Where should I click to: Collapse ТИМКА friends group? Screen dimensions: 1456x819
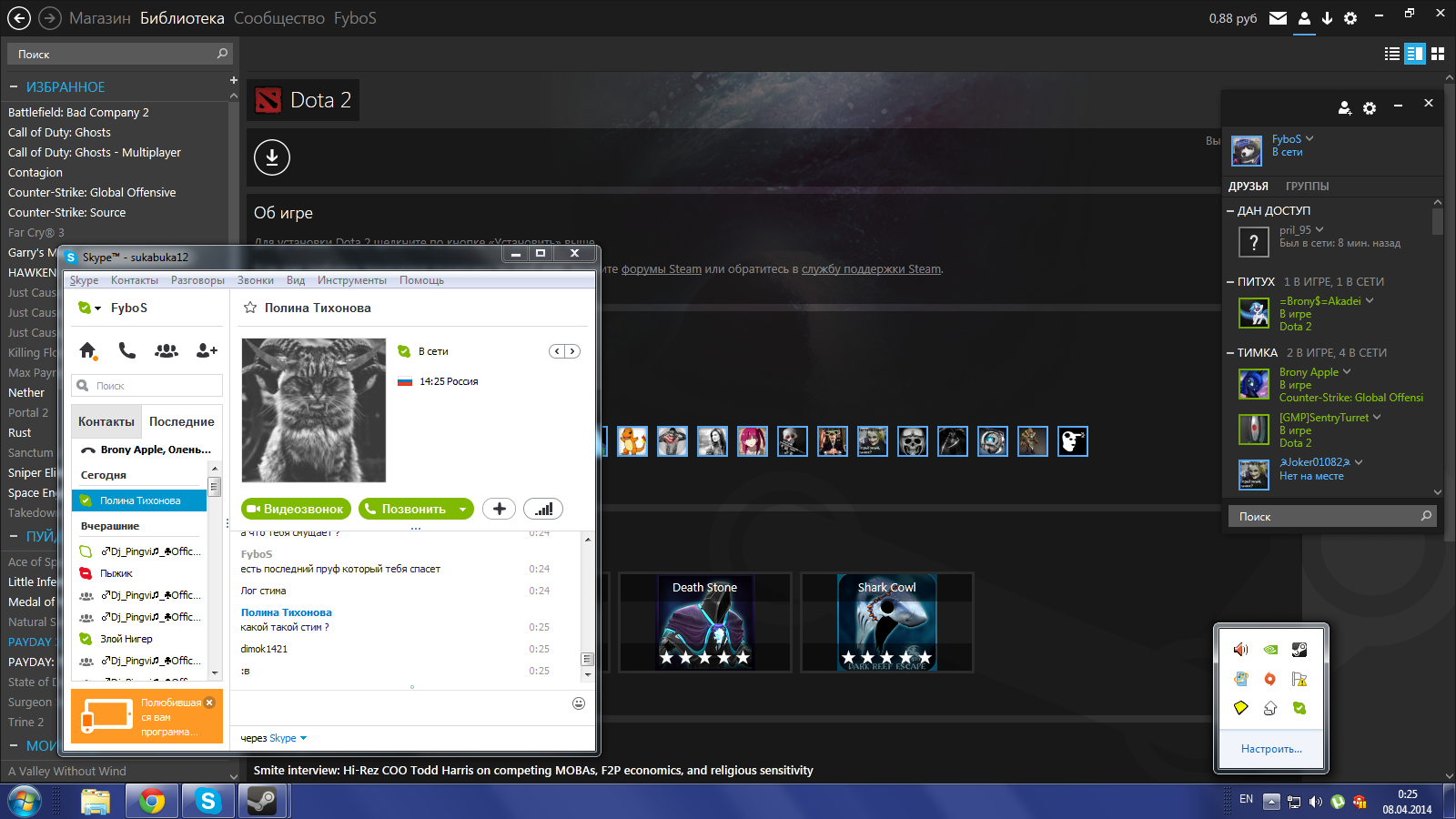tap(1230, 353)
